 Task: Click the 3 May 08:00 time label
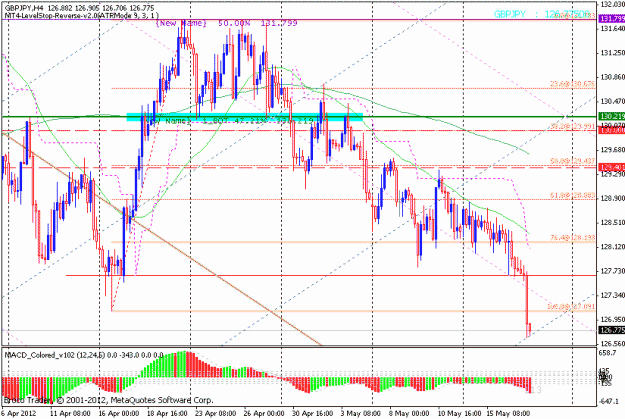(x=360, y=413)
